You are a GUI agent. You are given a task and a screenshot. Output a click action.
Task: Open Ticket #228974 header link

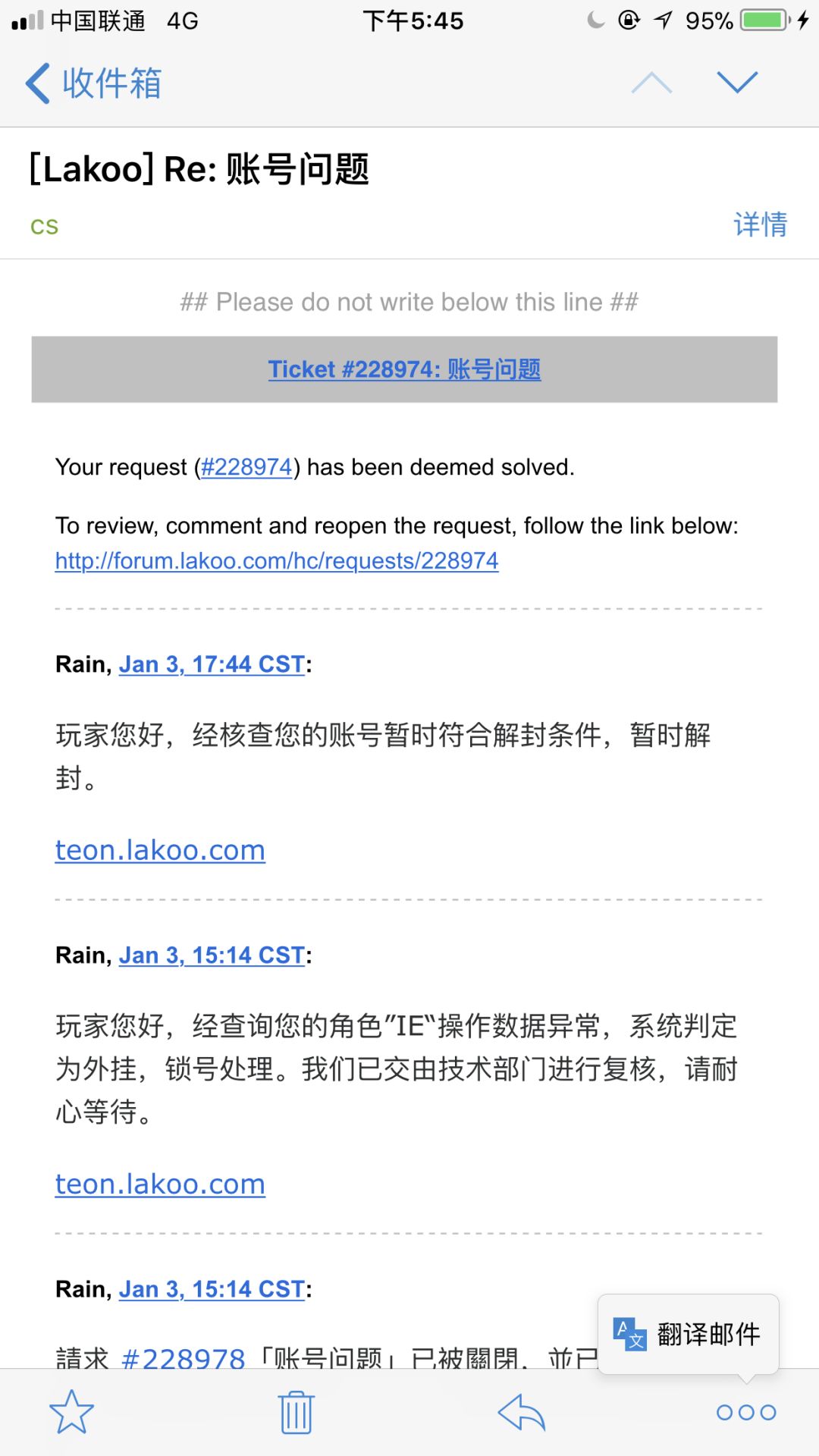tap(404, 369)
